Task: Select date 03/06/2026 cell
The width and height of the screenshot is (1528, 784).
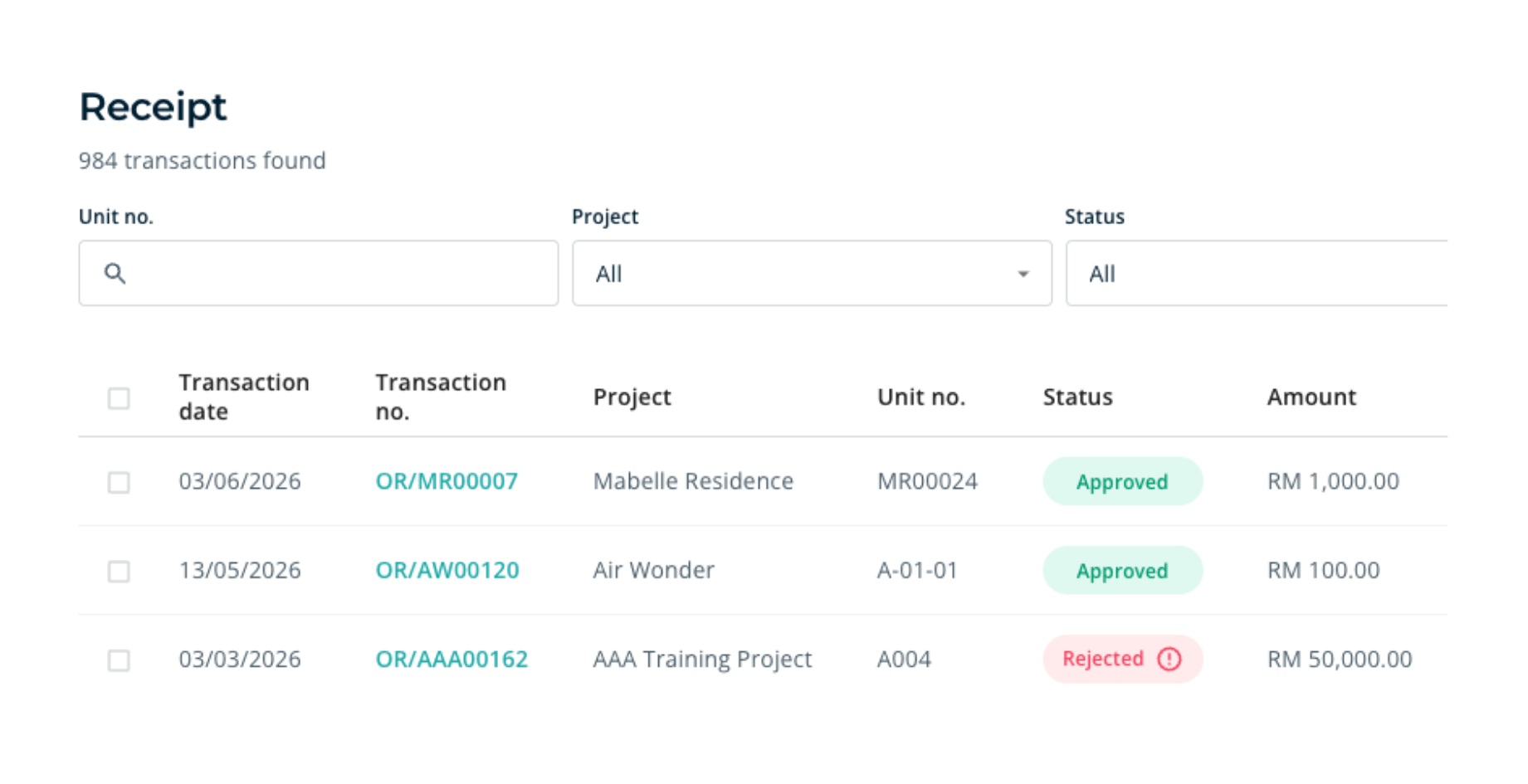Action: (240, 481)
